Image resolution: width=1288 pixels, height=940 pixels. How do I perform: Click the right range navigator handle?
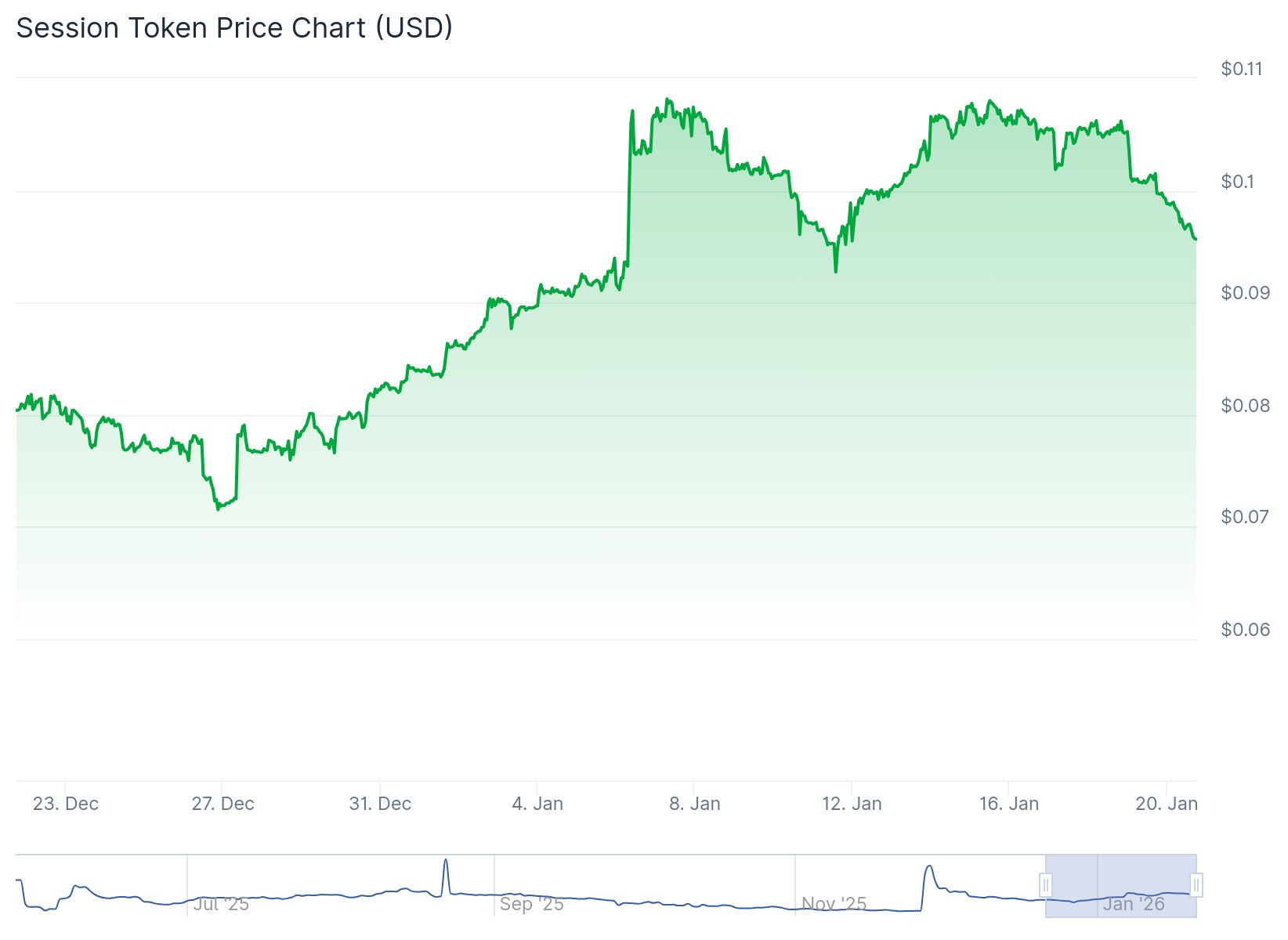click(x=1196, y=885)
